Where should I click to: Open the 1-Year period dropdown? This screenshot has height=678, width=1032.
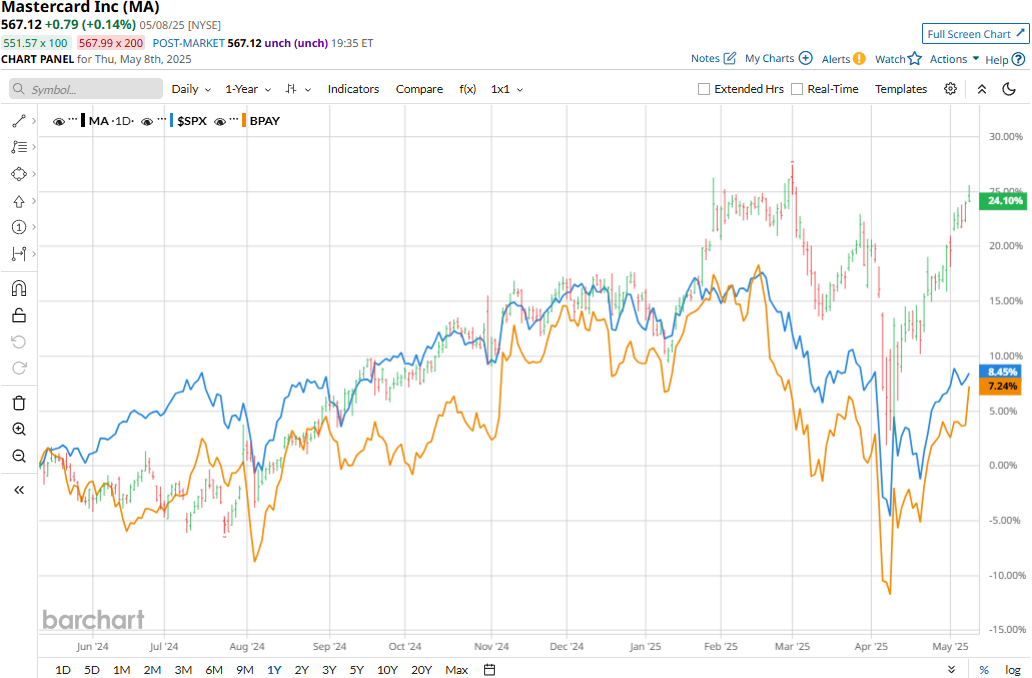pyautogui.click(x=248, y=89)
